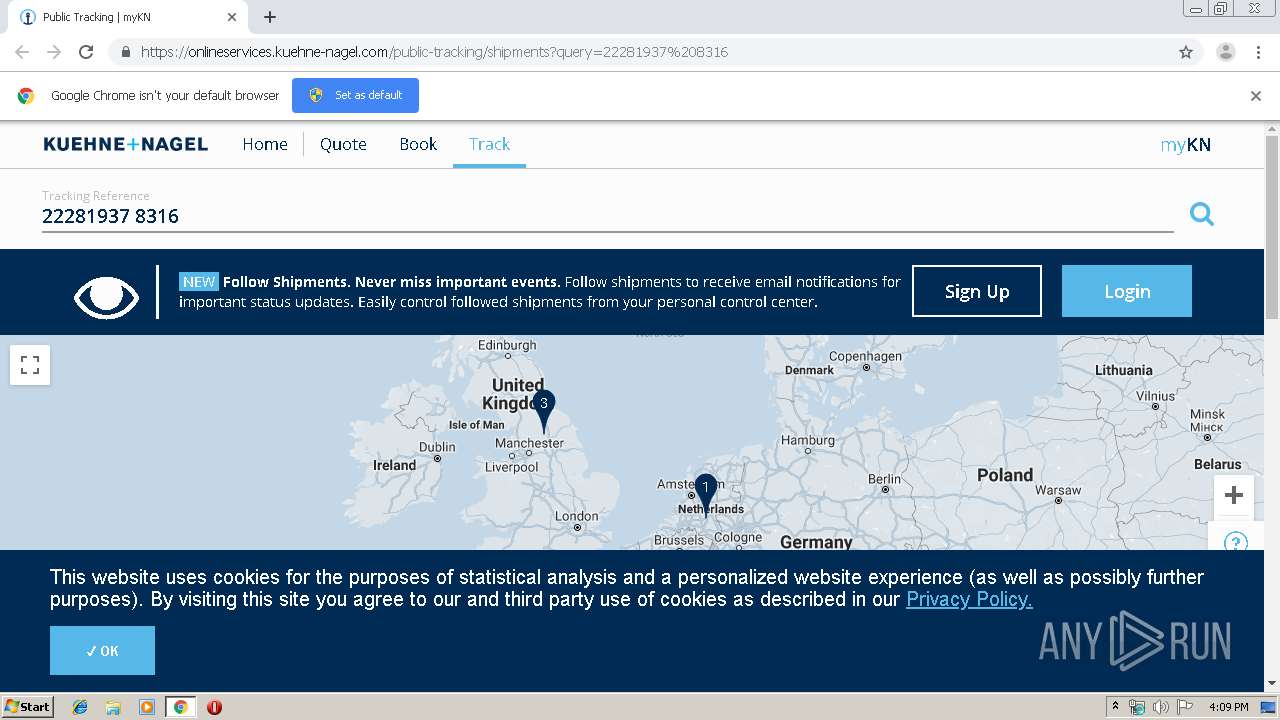1280x720 pixels.
Task: Accept cookies with OK button
Action: click(x=102, y=651)
